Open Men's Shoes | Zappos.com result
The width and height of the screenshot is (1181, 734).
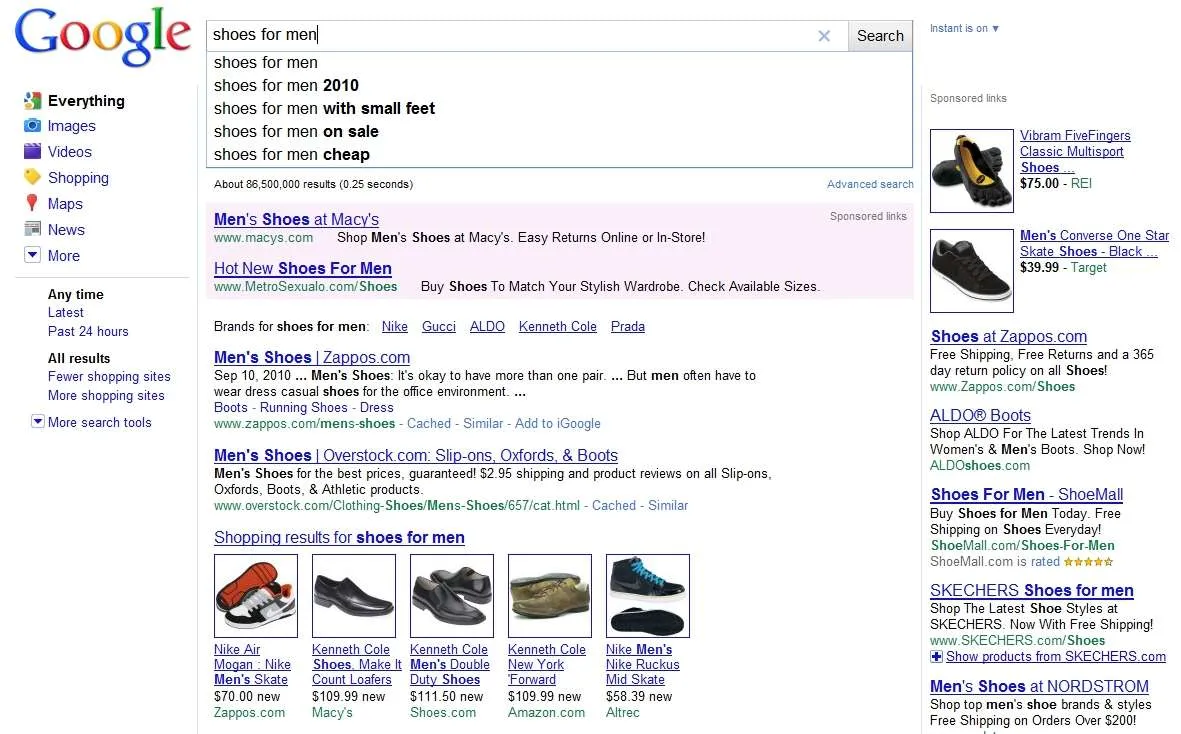click(x=312, y=358)
